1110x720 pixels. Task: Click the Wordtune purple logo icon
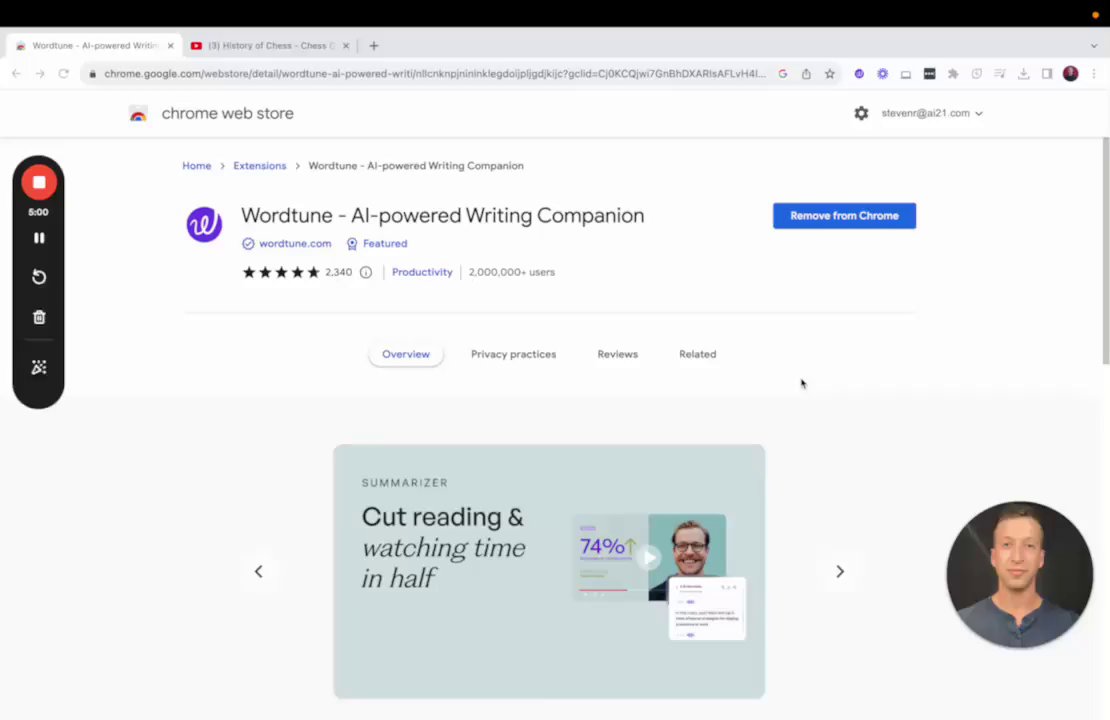click(x=204, y=224)
